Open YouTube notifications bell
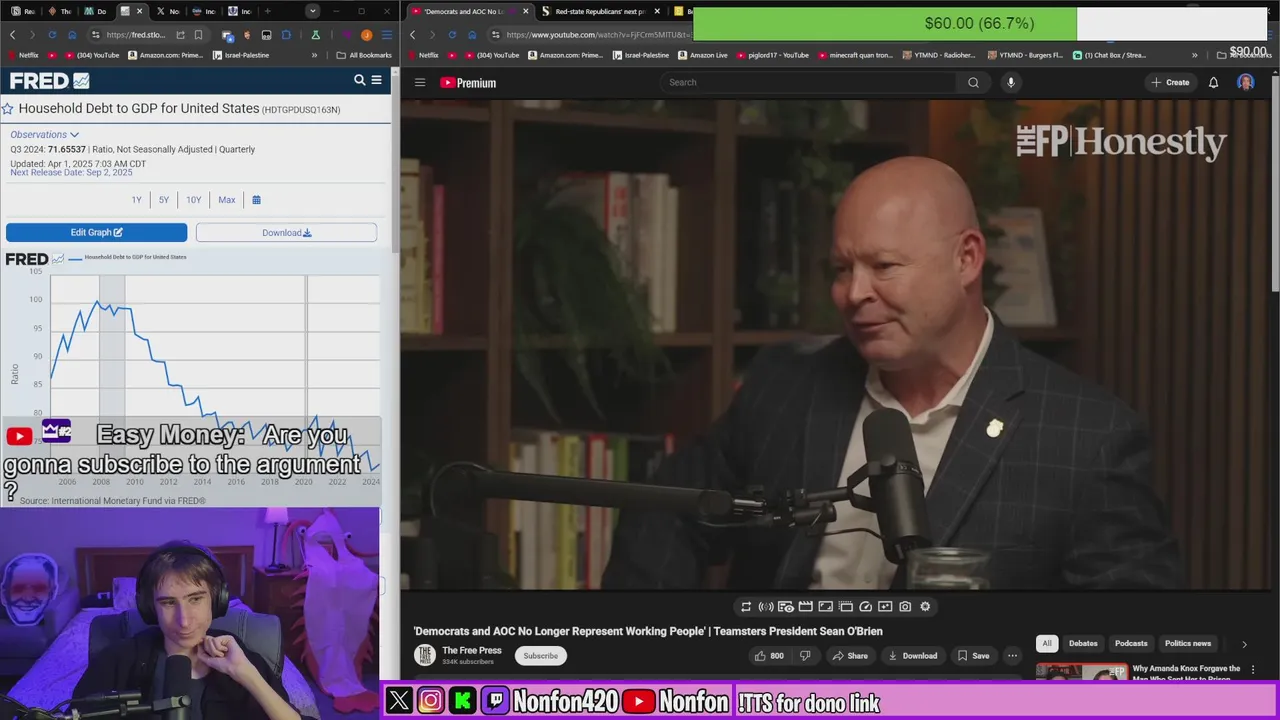Viewport: 1280px width, 720px height. [x=1213, y=82]
